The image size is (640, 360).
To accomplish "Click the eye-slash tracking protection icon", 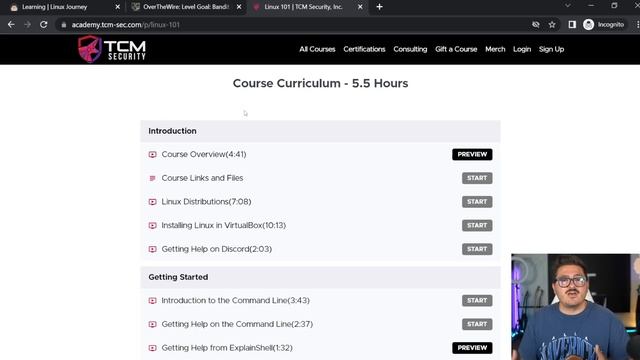I will (x=536, y=25).
